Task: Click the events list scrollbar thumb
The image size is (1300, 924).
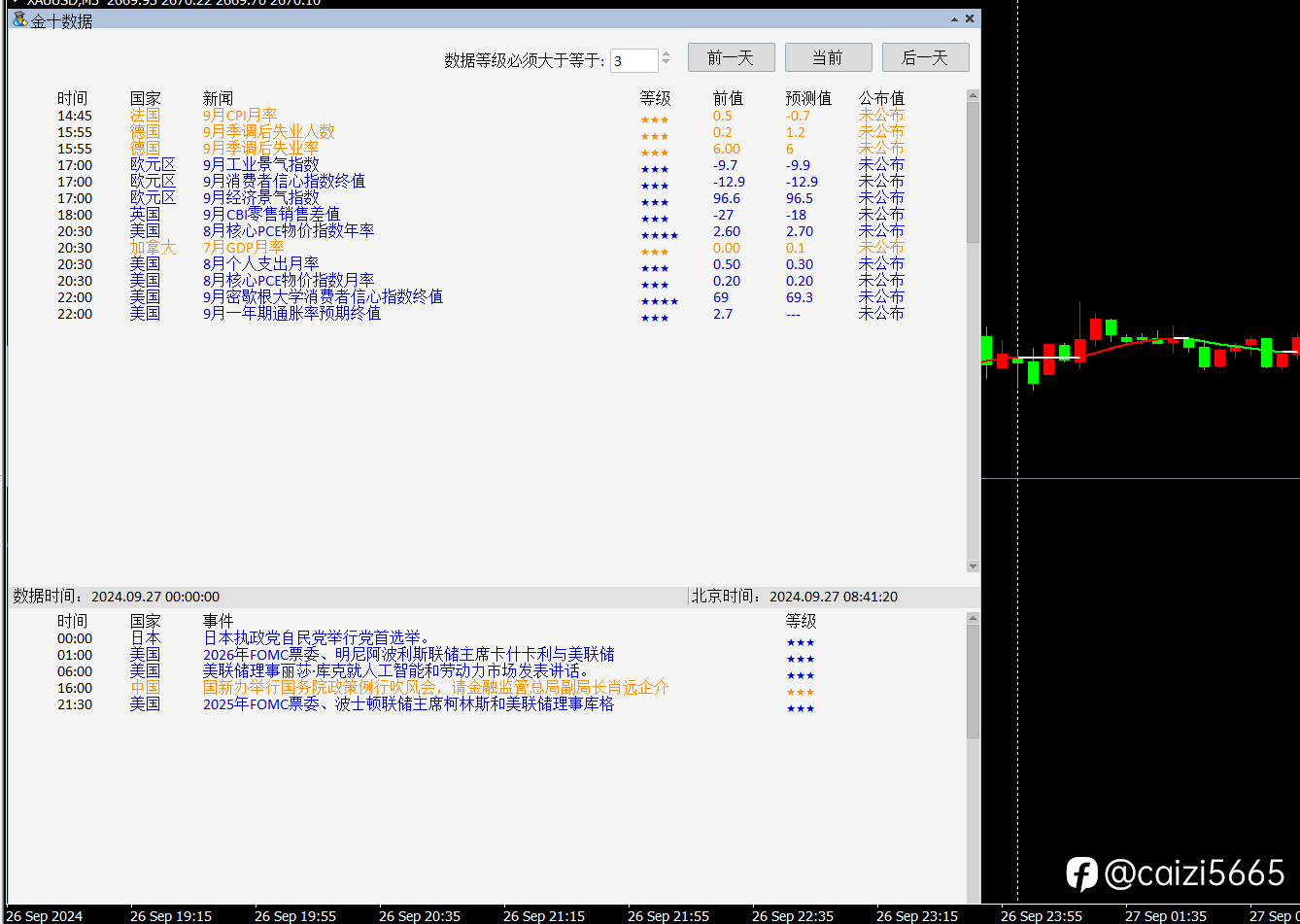Action: click(974, 680)
